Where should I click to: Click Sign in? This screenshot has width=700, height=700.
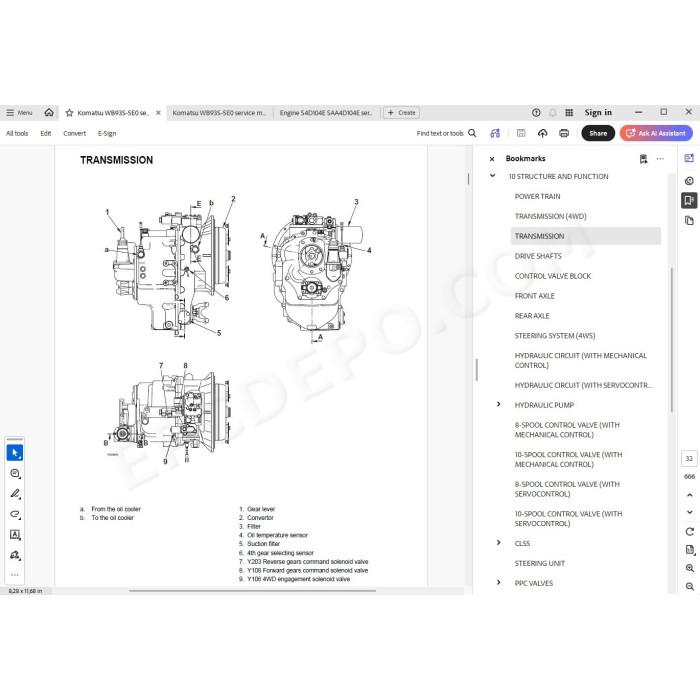(598, 112)
